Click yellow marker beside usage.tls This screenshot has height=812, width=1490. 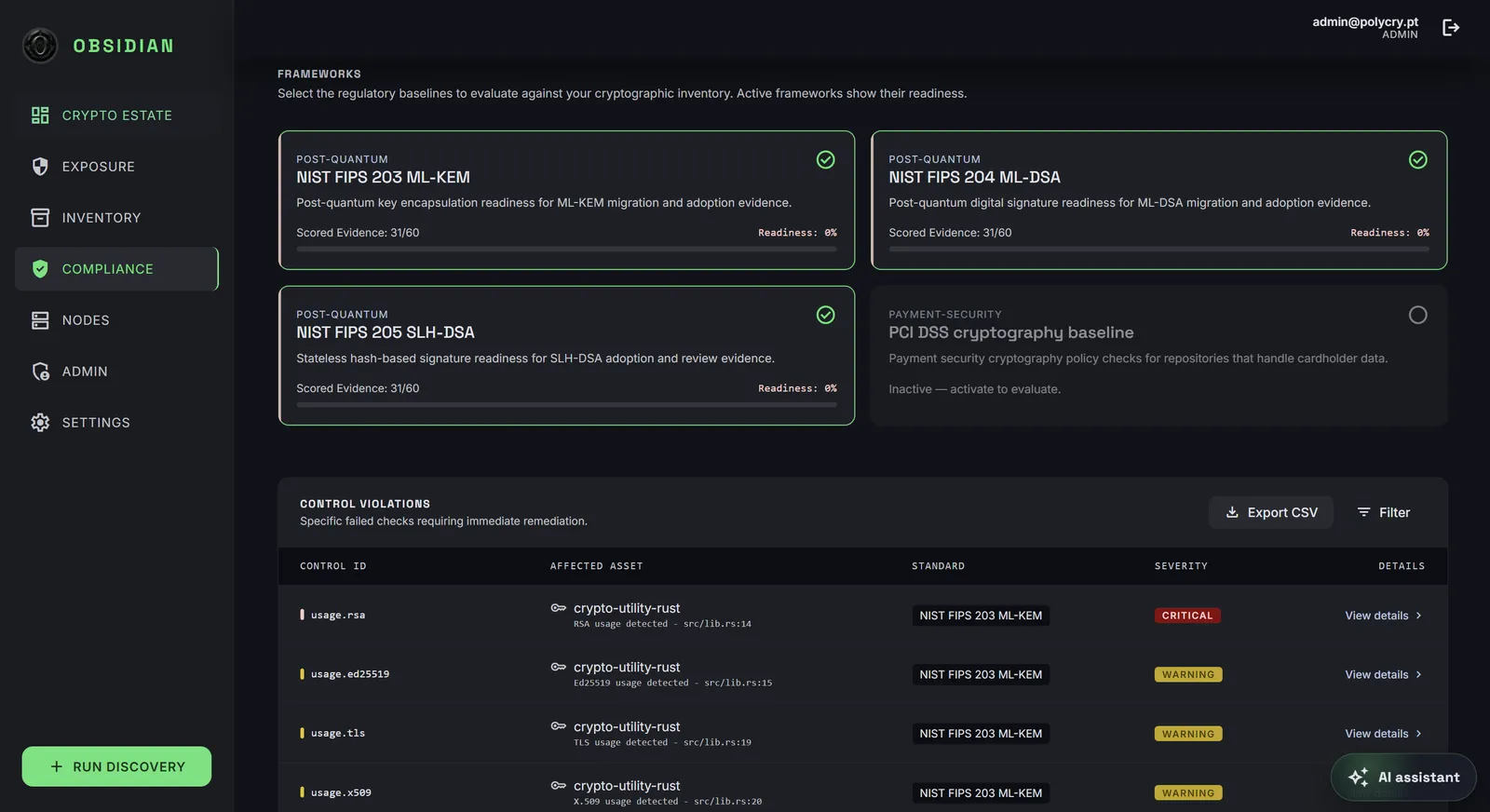coord(302,733)
